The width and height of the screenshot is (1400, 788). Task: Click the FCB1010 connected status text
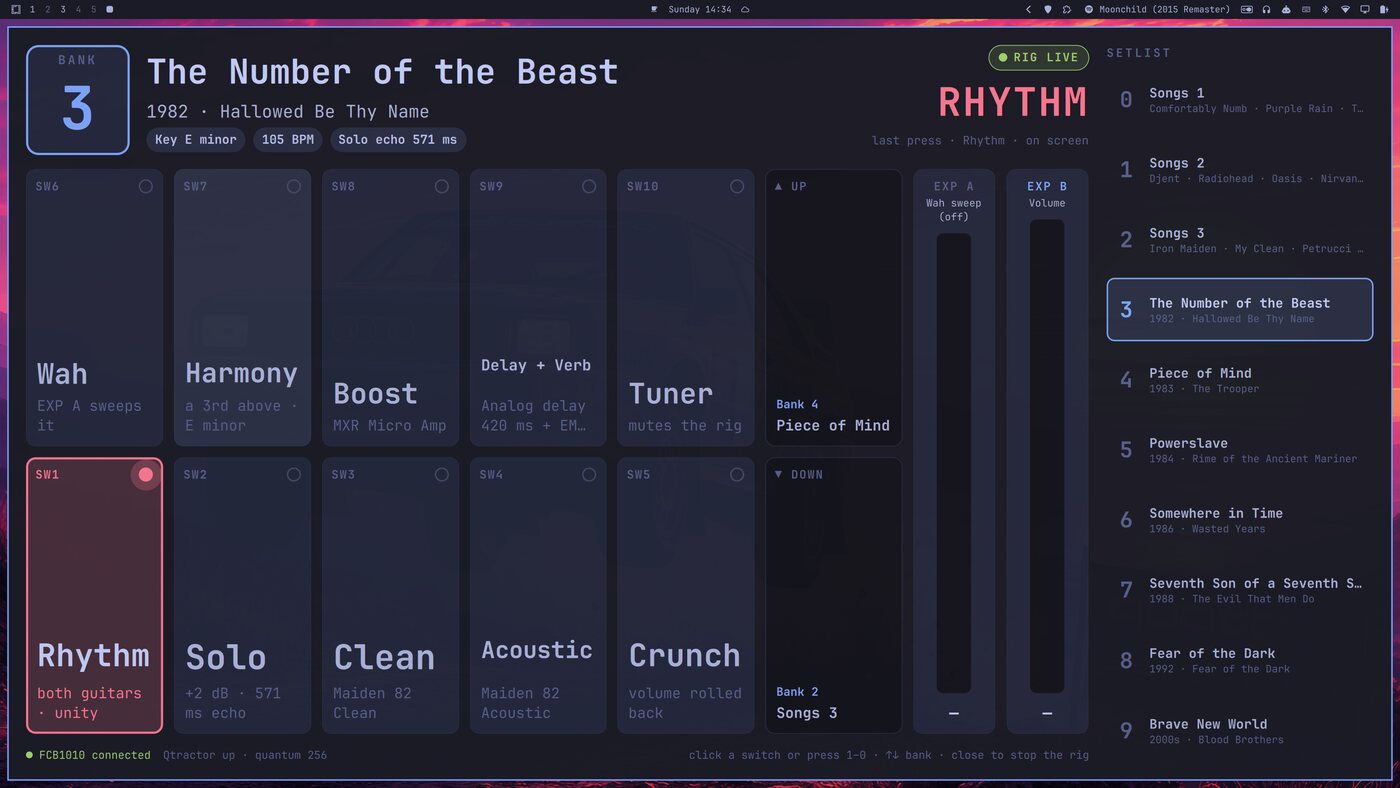95,755
